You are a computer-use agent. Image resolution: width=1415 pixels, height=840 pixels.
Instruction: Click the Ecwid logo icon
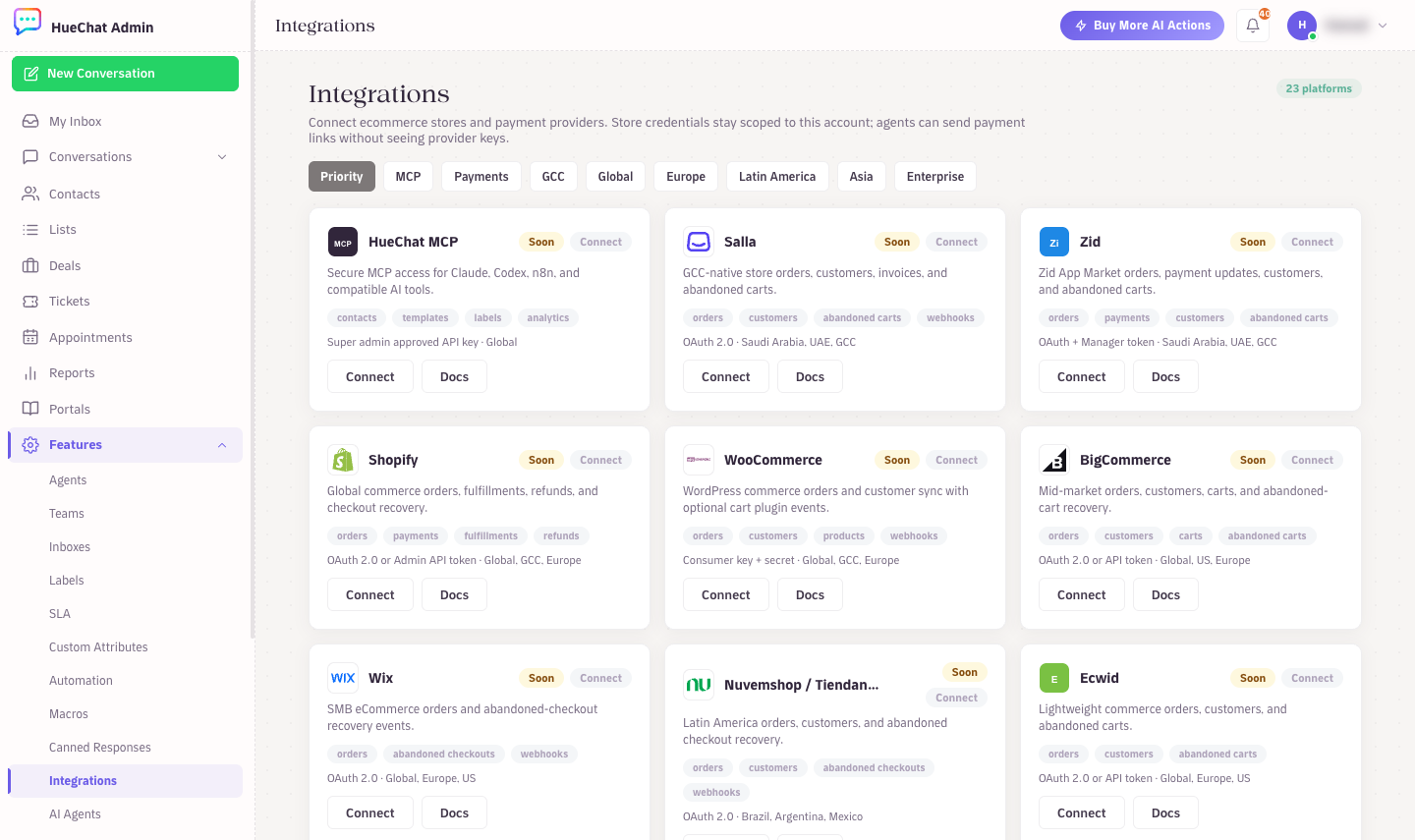[x=1053, y=678]
